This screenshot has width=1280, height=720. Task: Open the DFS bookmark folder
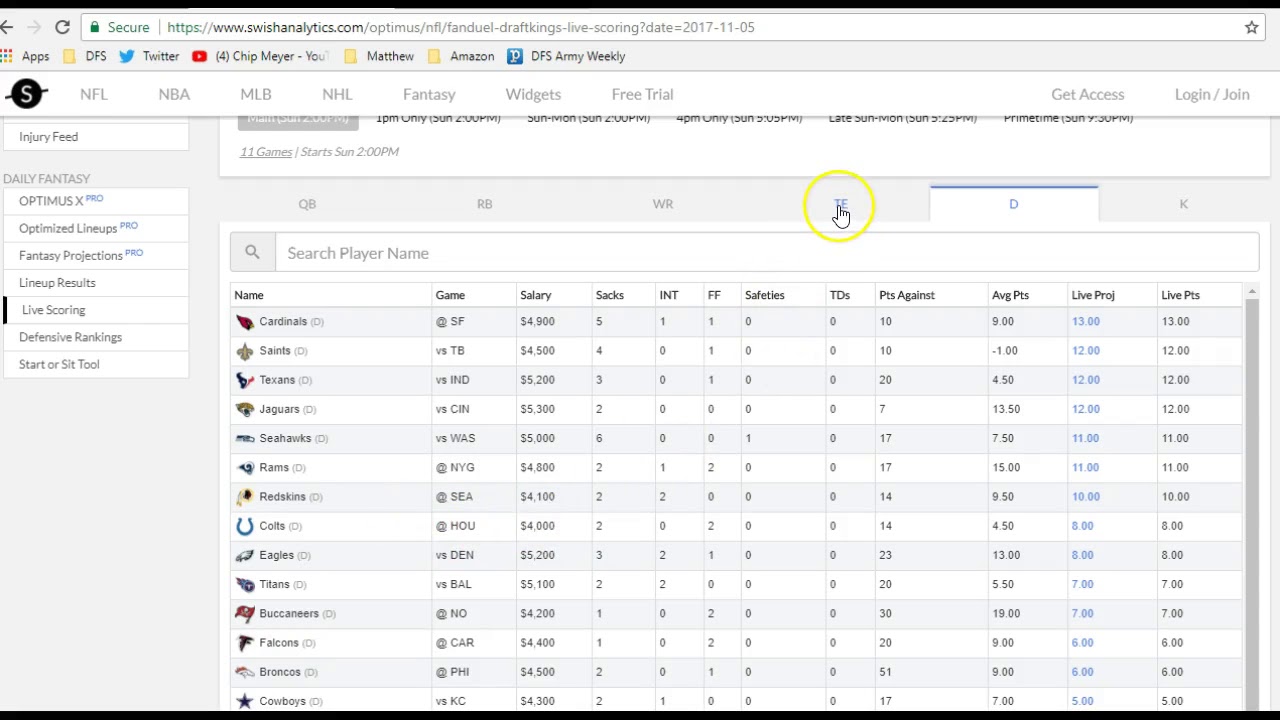85,56
